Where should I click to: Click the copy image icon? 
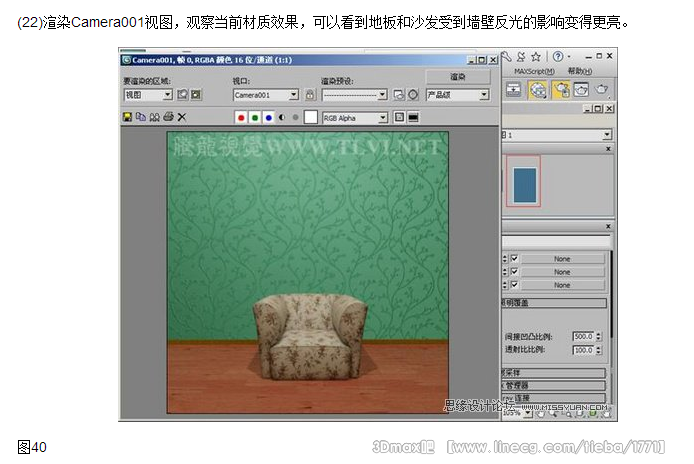click(x=141, y=117)
